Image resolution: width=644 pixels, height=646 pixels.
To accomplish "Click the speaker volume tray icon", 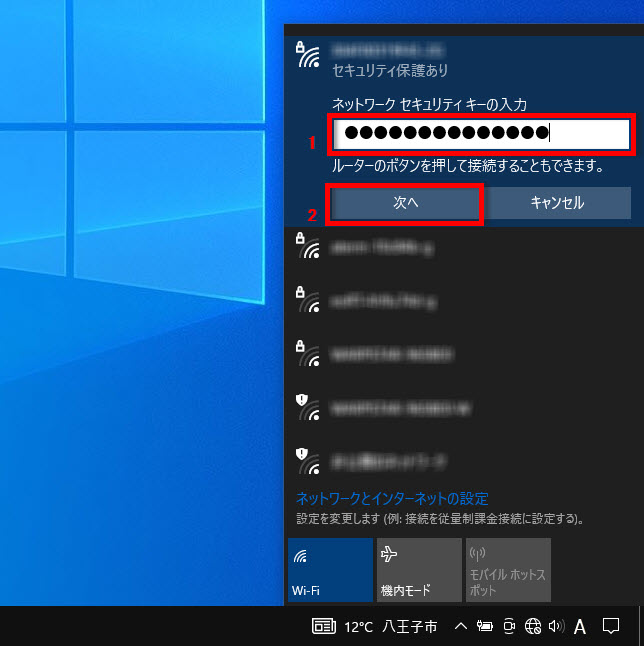I will tap(556, 627).
